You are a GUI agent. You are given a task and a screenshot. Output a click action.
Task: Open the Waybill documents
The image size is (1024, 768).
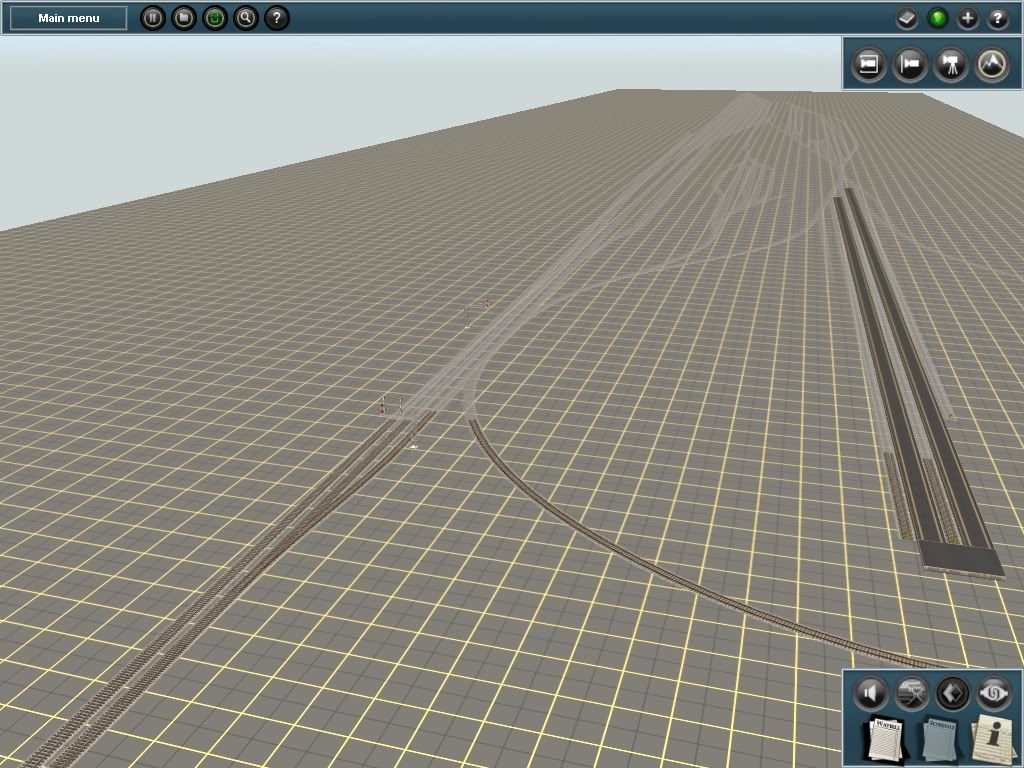click(x=885, y=739)
